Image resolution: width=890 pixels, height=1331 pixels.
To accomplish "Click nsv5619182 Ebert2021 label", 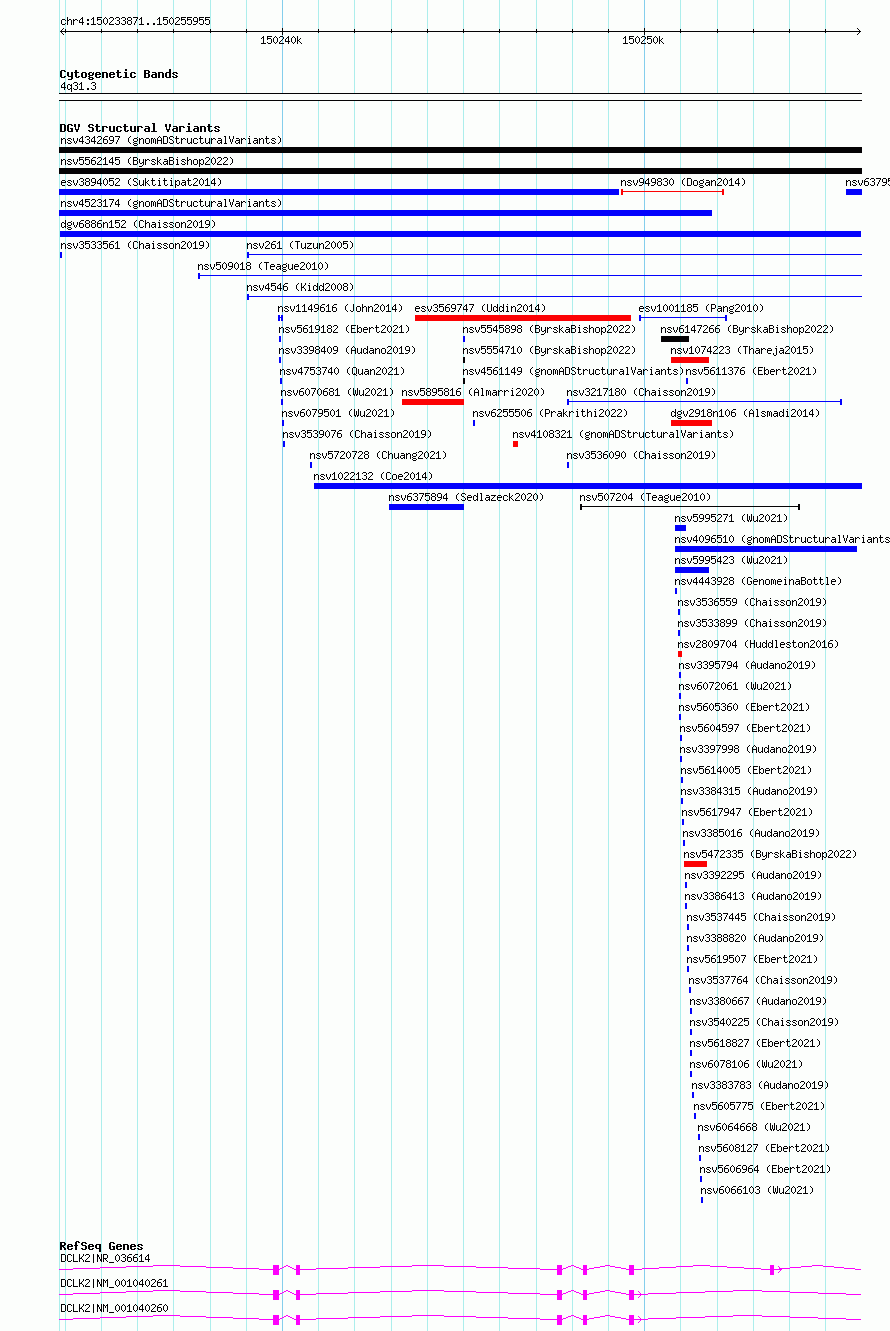I will (x=344, y=329).
